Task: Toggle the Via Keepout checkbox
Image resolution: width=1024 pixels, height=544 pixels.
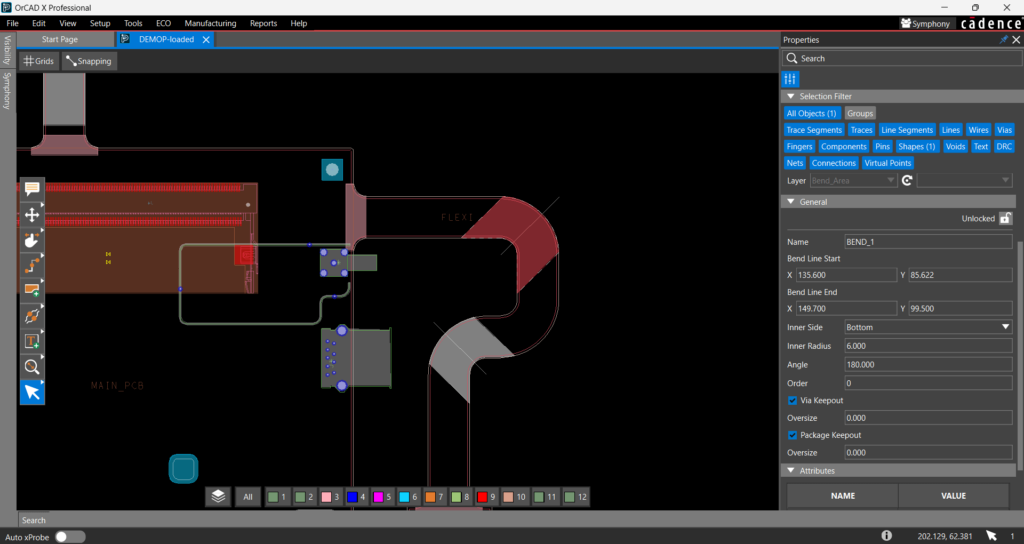Action: [792, 400]
